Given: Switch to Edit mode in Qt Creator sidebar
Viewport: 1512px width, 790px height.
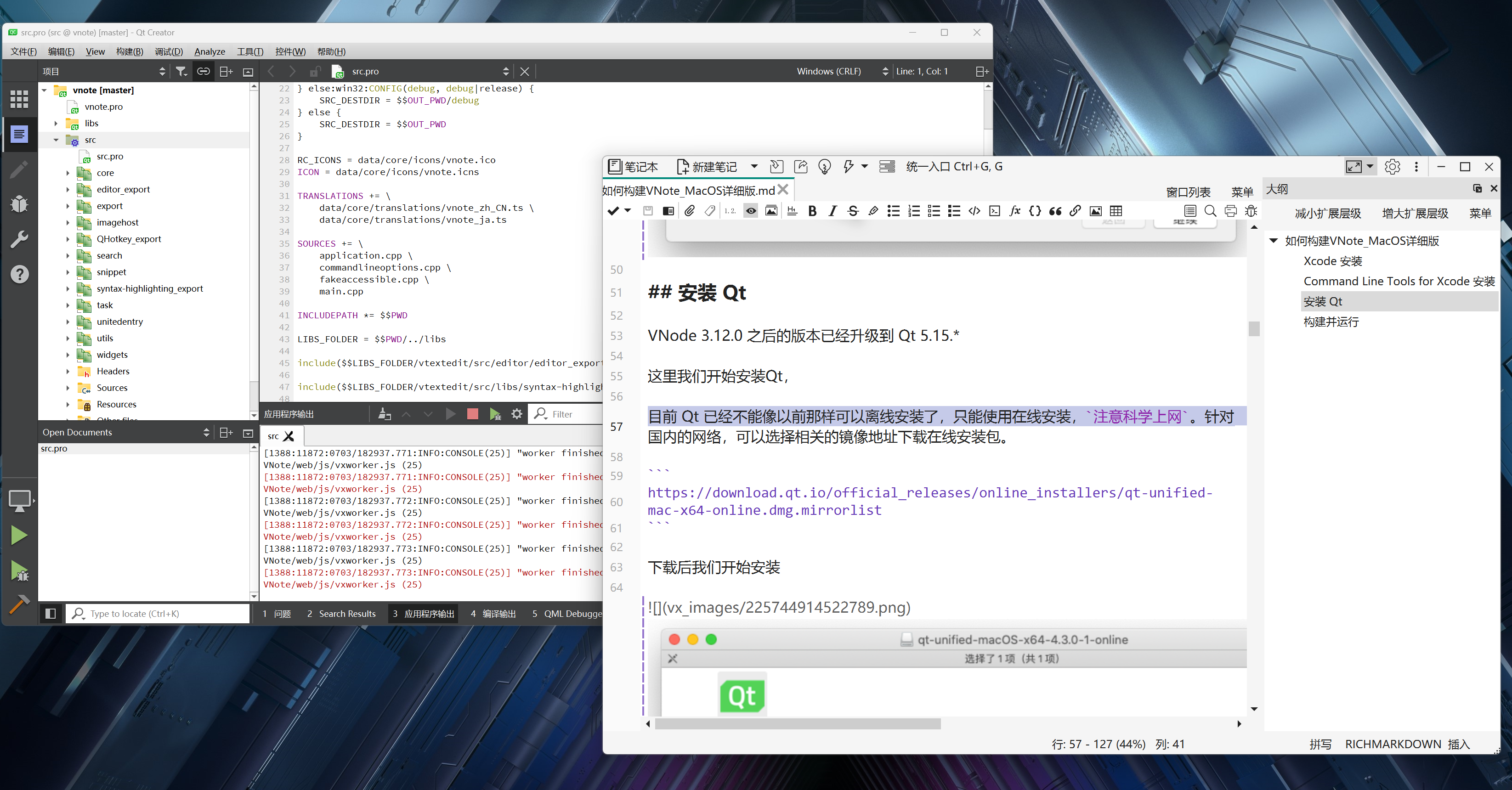Looking at the screenshot, I should click(19, 135).
